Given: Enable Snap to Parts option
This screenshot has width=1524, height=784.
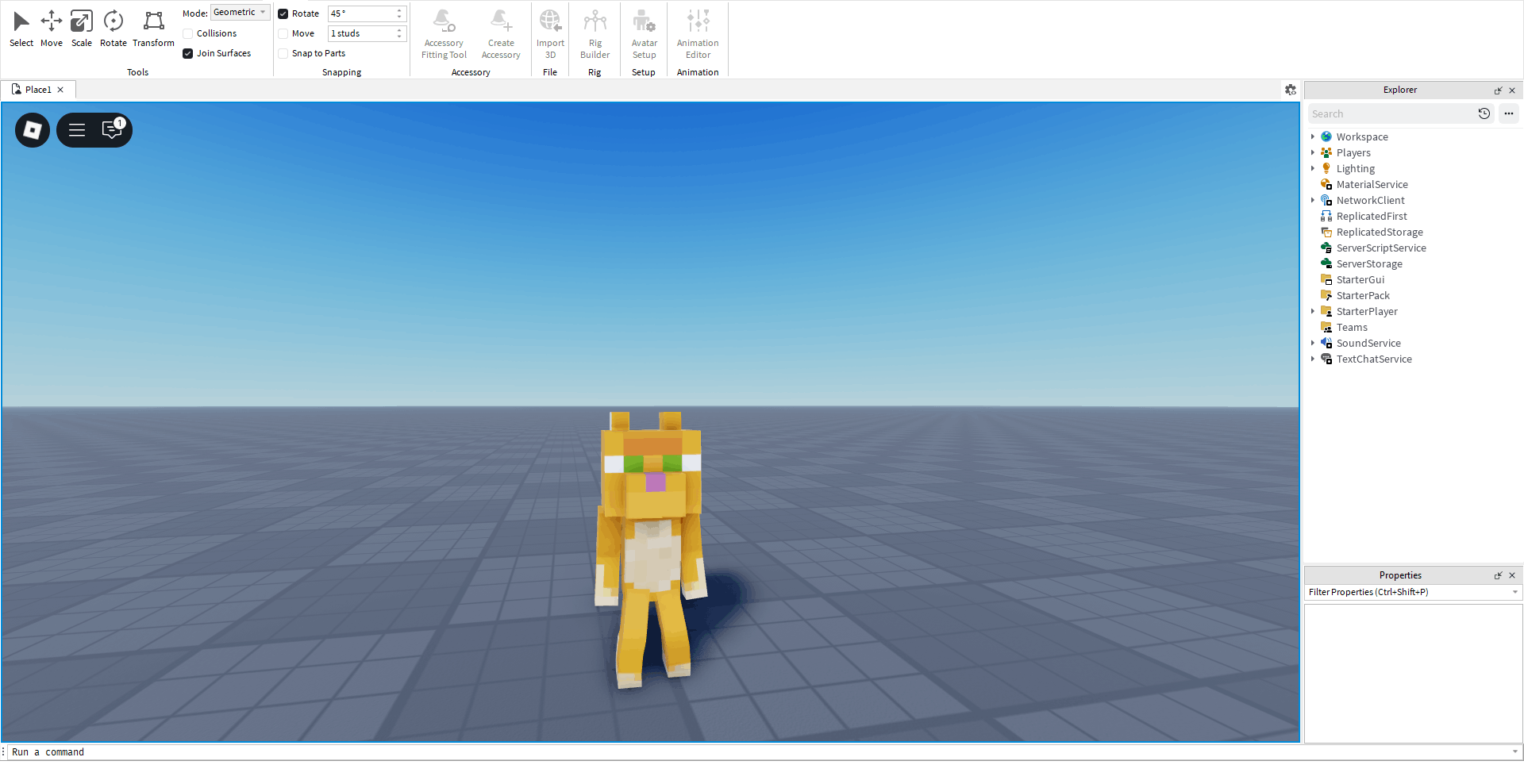Looking at the screenshot, I should coord(283,53).
